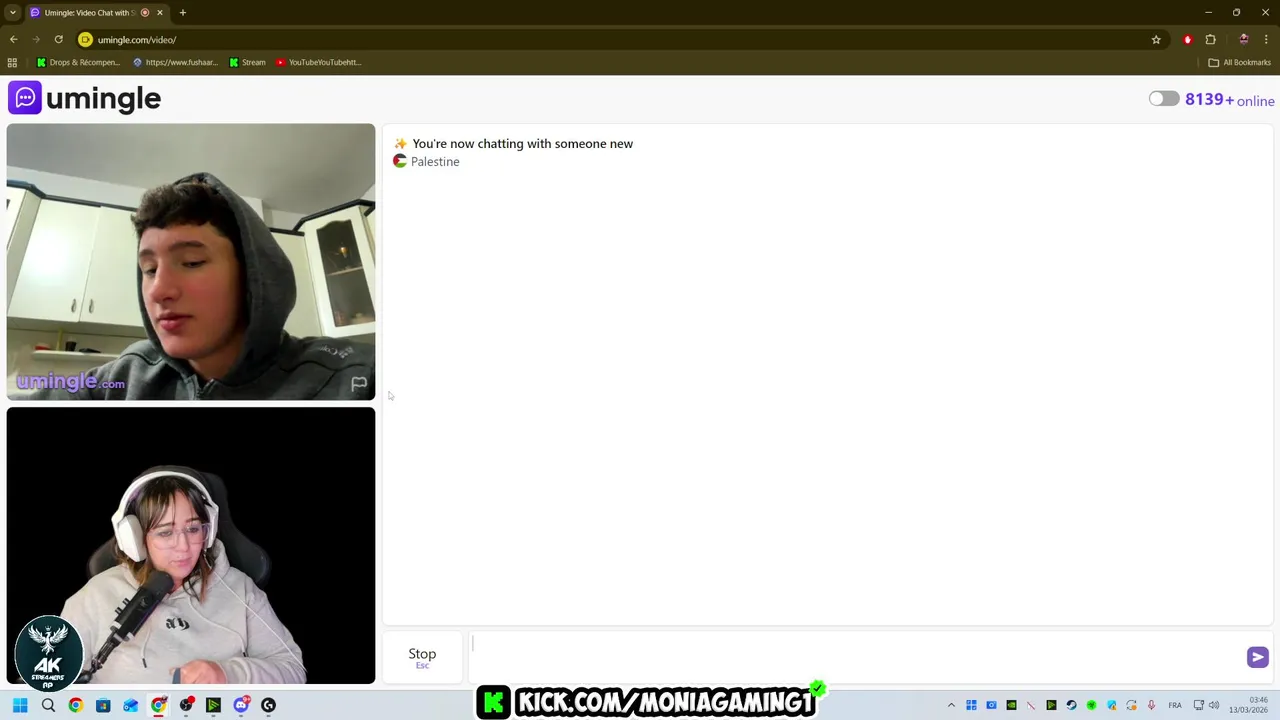The width and height of the screenshot is (1280, 720).
Task: Open Logitech G HUB from the taskbar
Action: [x=268, y=705]
